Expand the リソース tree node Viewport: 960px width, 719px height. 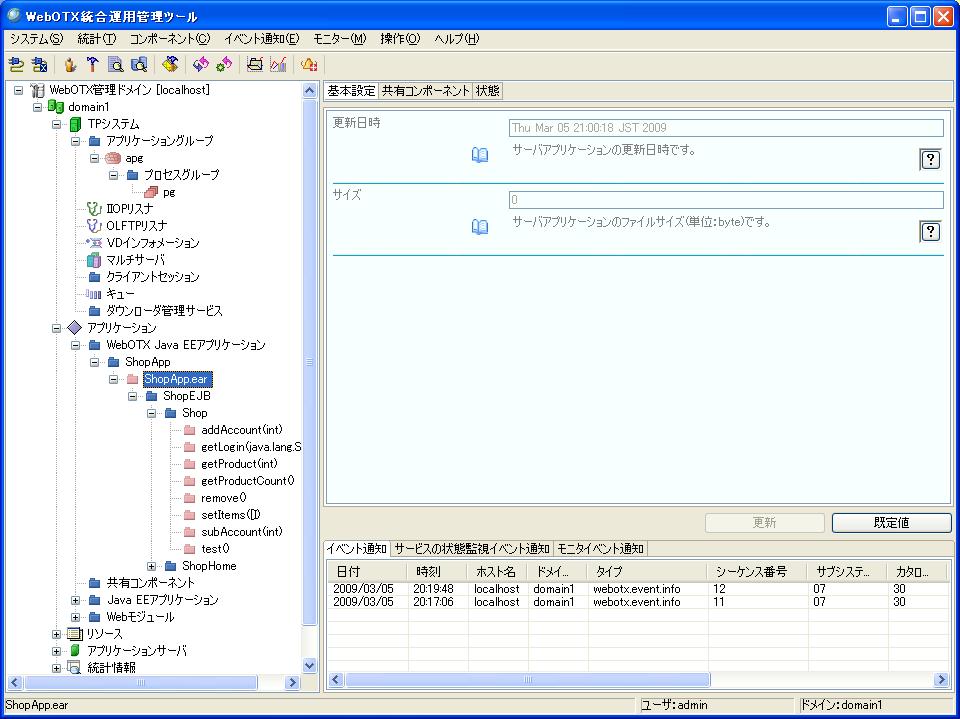click(57, 634)
